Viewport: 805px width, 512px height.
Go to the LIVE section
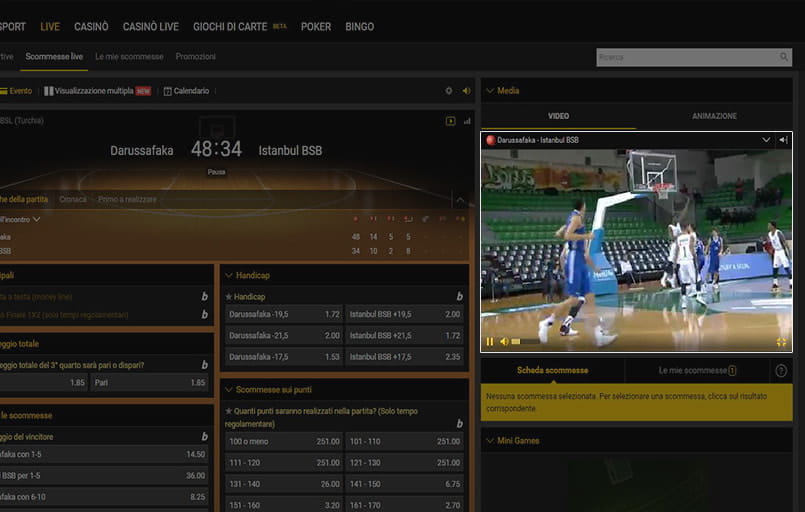[50, 27]
